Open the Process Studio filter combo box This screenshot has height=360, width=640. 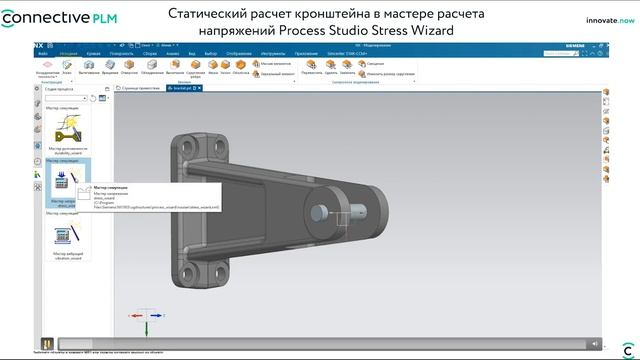tap(66, 98)
